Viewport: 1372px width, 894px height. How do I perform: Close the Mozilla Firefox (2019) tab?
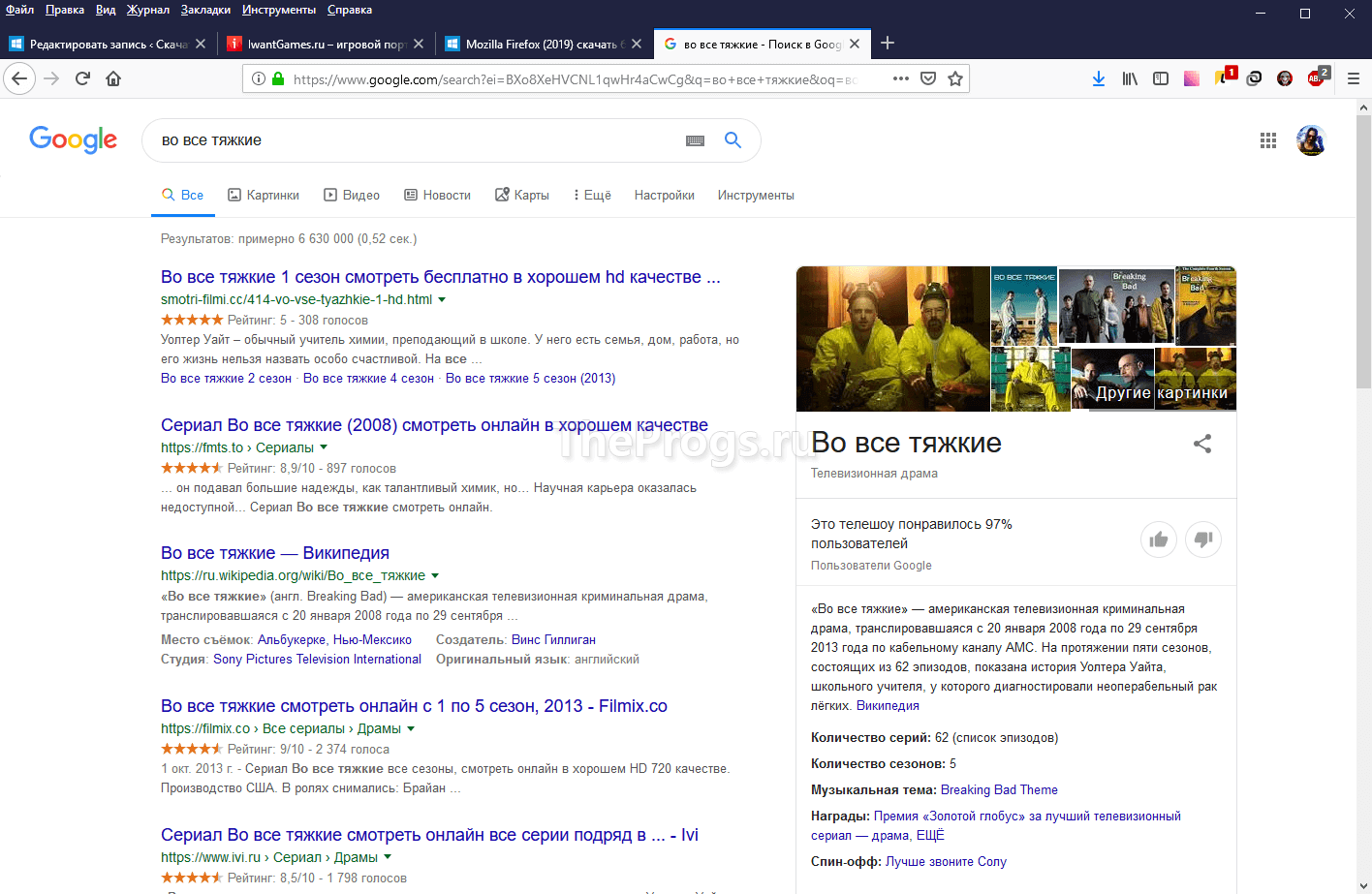point(637,44)
